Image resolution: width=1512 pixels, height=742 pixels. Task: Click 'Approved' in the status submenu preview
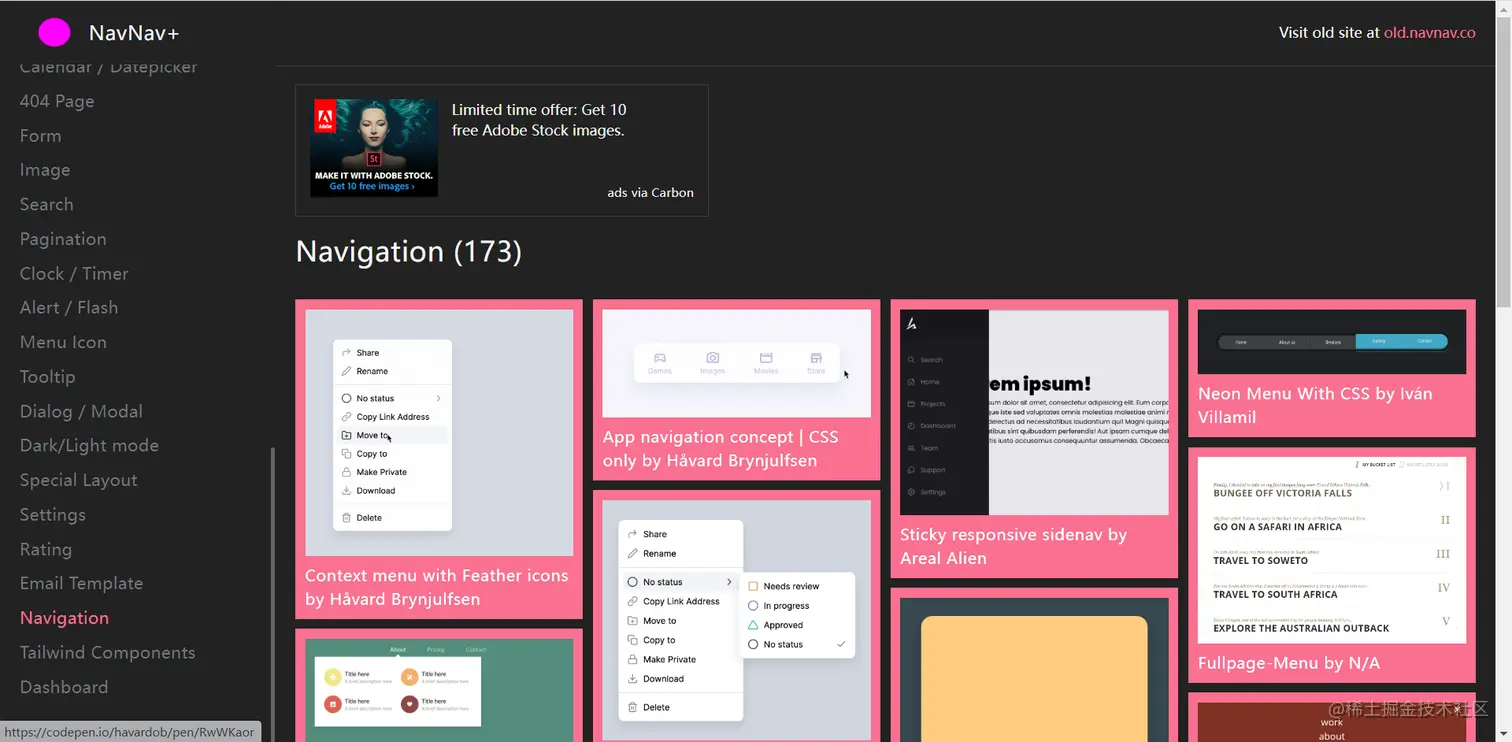coord(783,625)
